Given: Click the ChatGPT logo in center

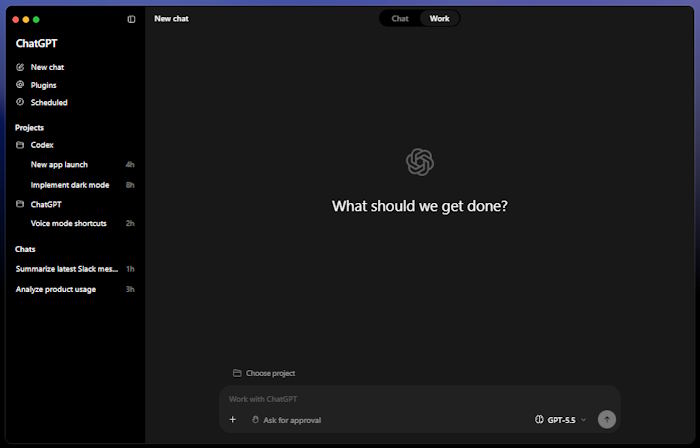Looking at the screenshot, I should point(420,162).
